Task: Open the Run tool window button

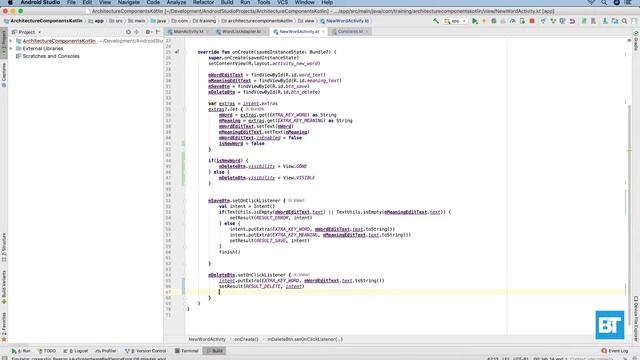Action: tap(21, 351)
